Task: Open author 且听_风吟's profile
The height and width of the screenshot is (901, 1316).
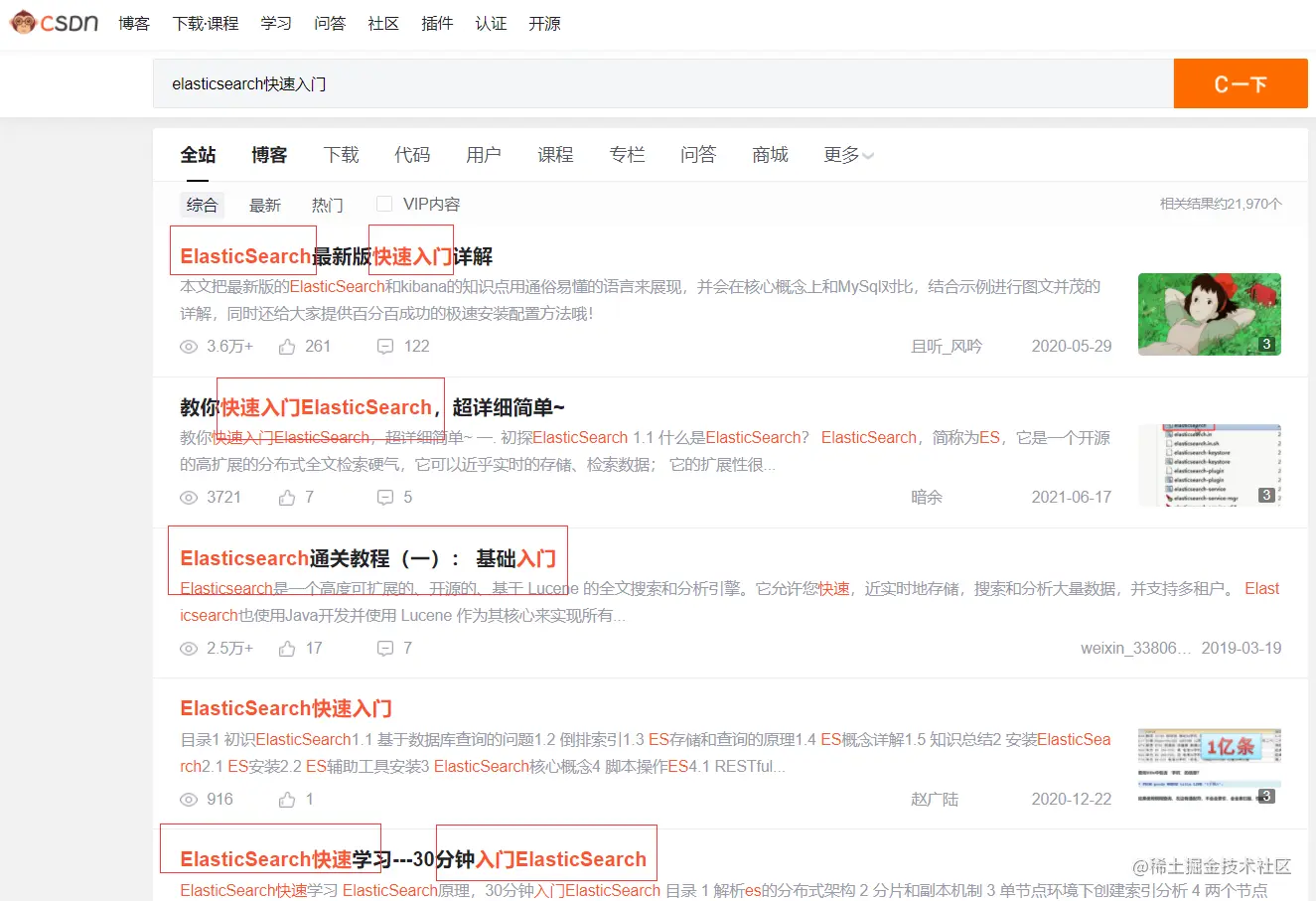Action: click(947, 347)
